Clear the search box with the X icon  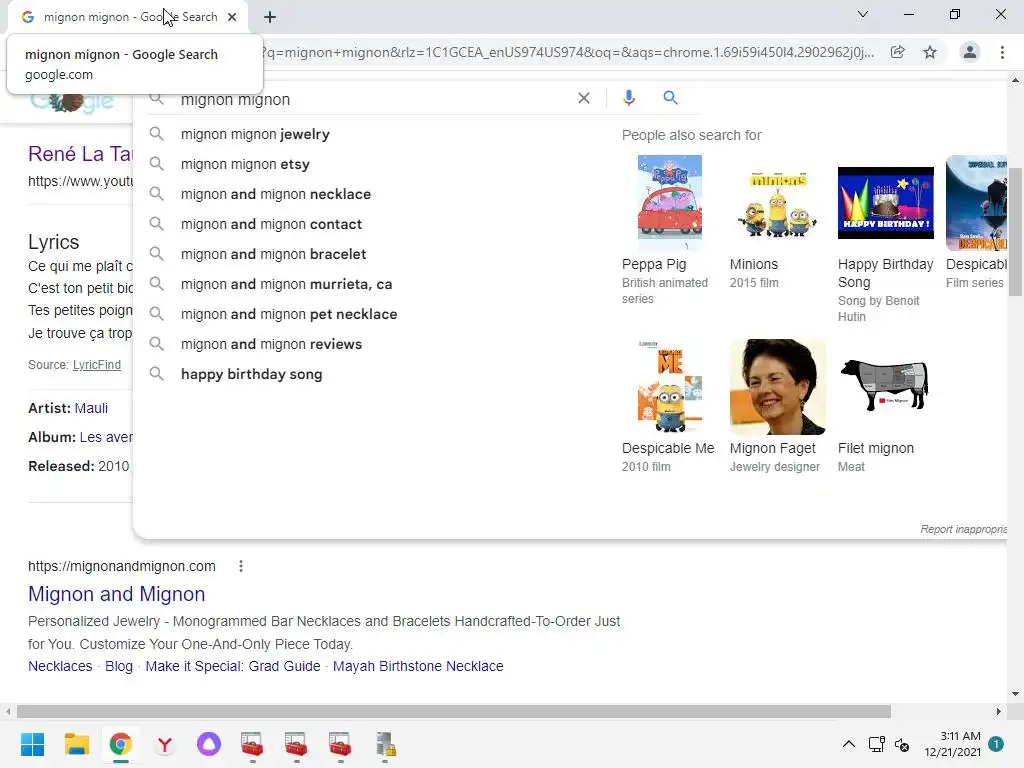point(584,98)
